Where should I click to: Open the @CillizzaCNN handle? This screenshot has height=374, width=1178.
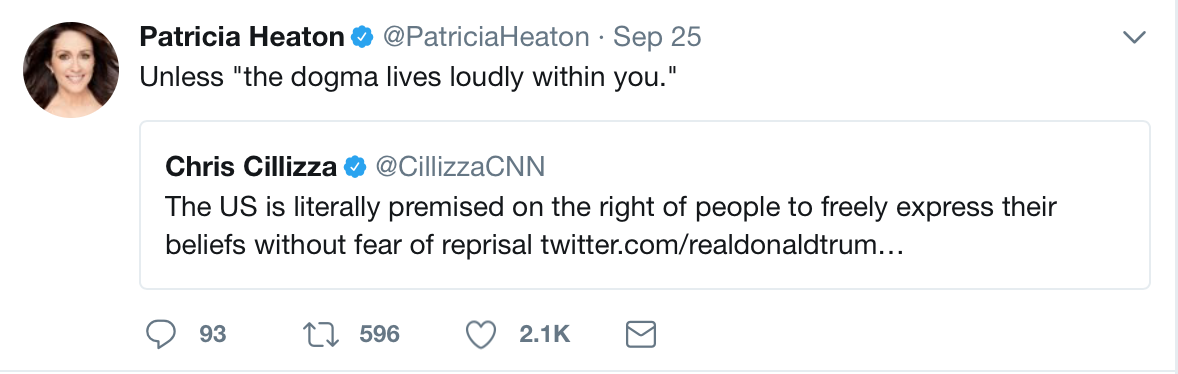[x=460, y=167]
